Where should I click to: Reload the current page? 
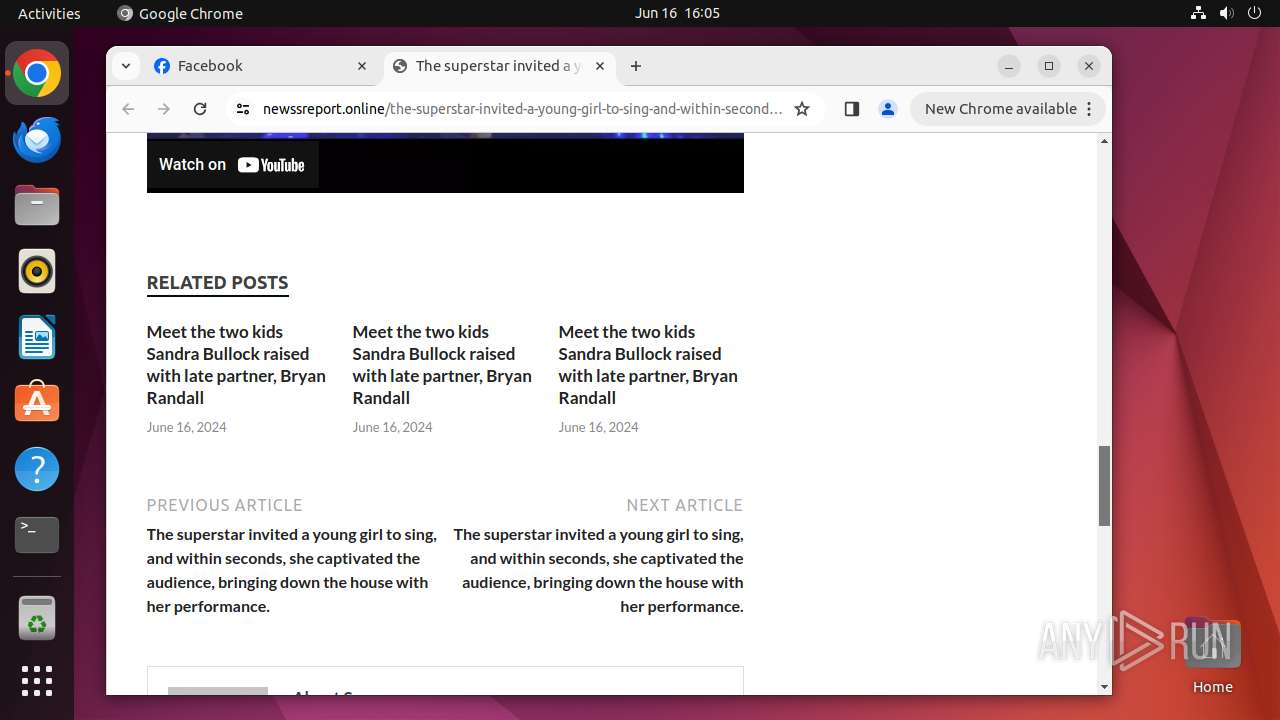tap(200, 109)
